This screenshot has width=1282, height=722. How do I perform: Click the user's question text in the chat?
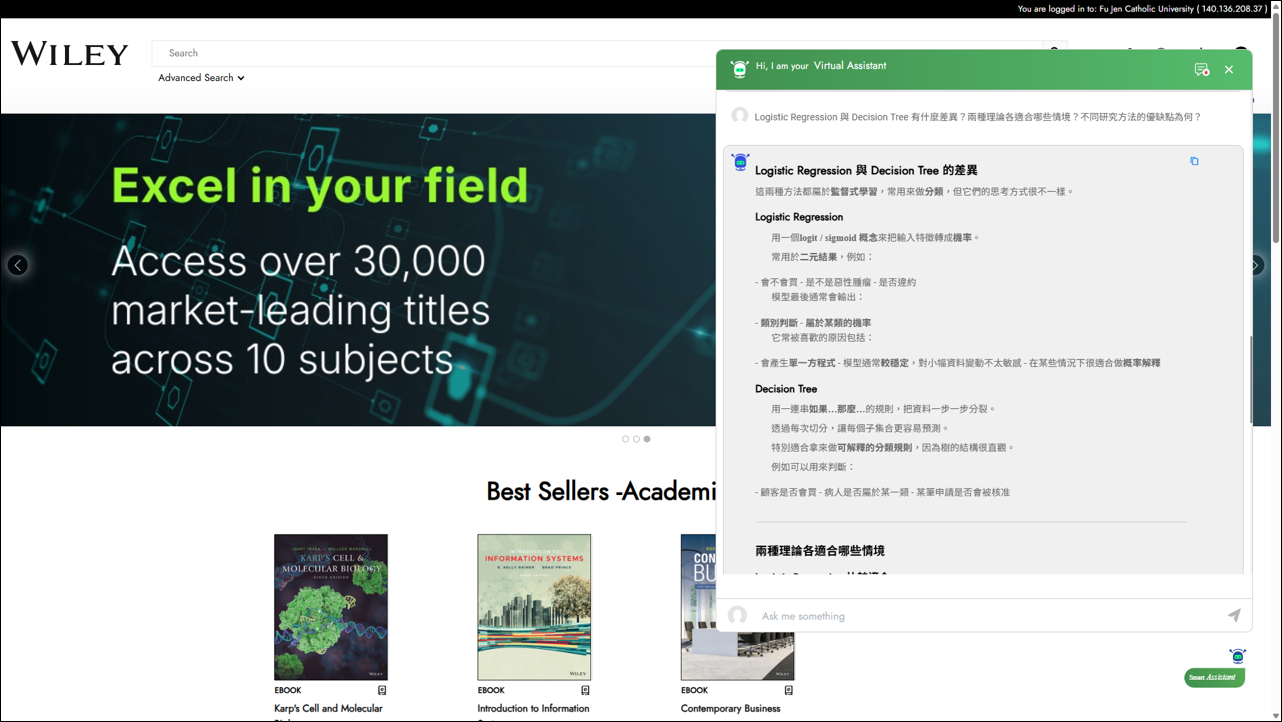(978, 117)
